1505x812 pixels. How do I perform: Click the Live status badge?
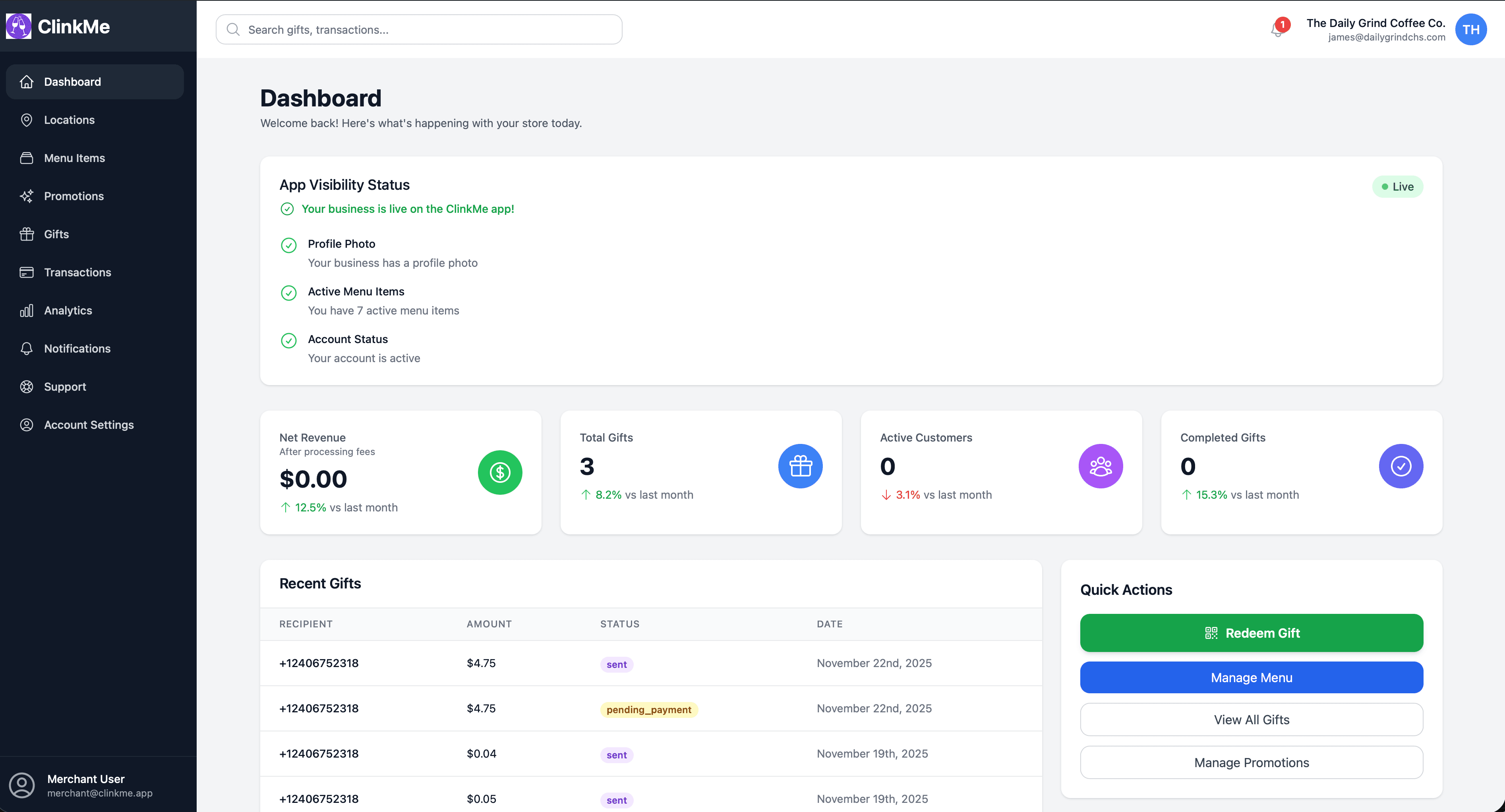click(x=1397, y=186)
